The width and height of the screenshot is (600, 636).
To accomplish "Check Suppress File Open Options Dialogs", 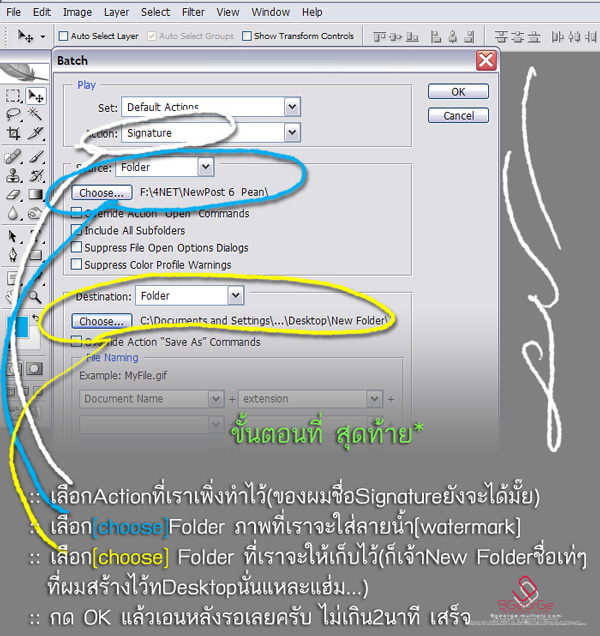I will pos(76,247).
